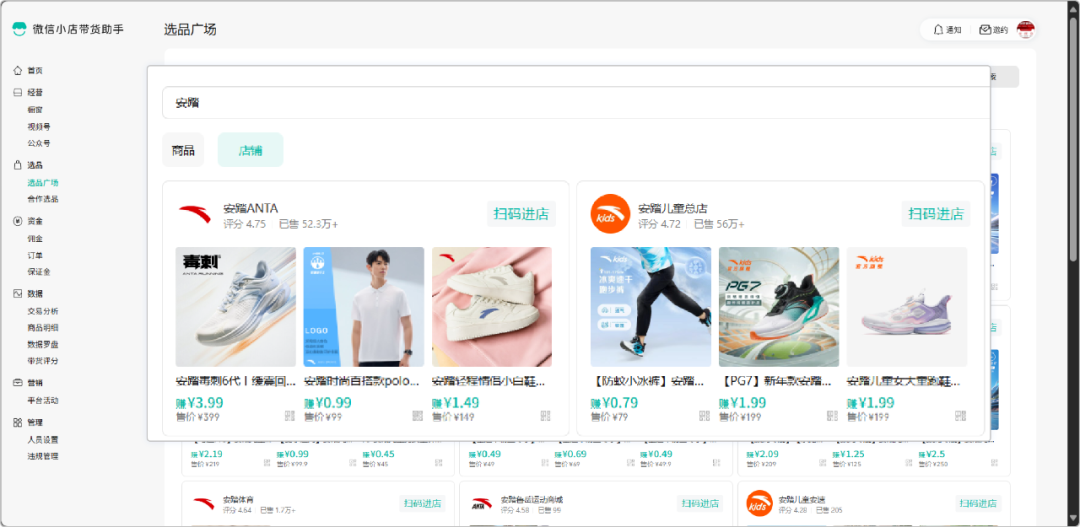1080x527 pixels.
Task: Open 橱窗 in the sidebar
Action: [35, 110]
